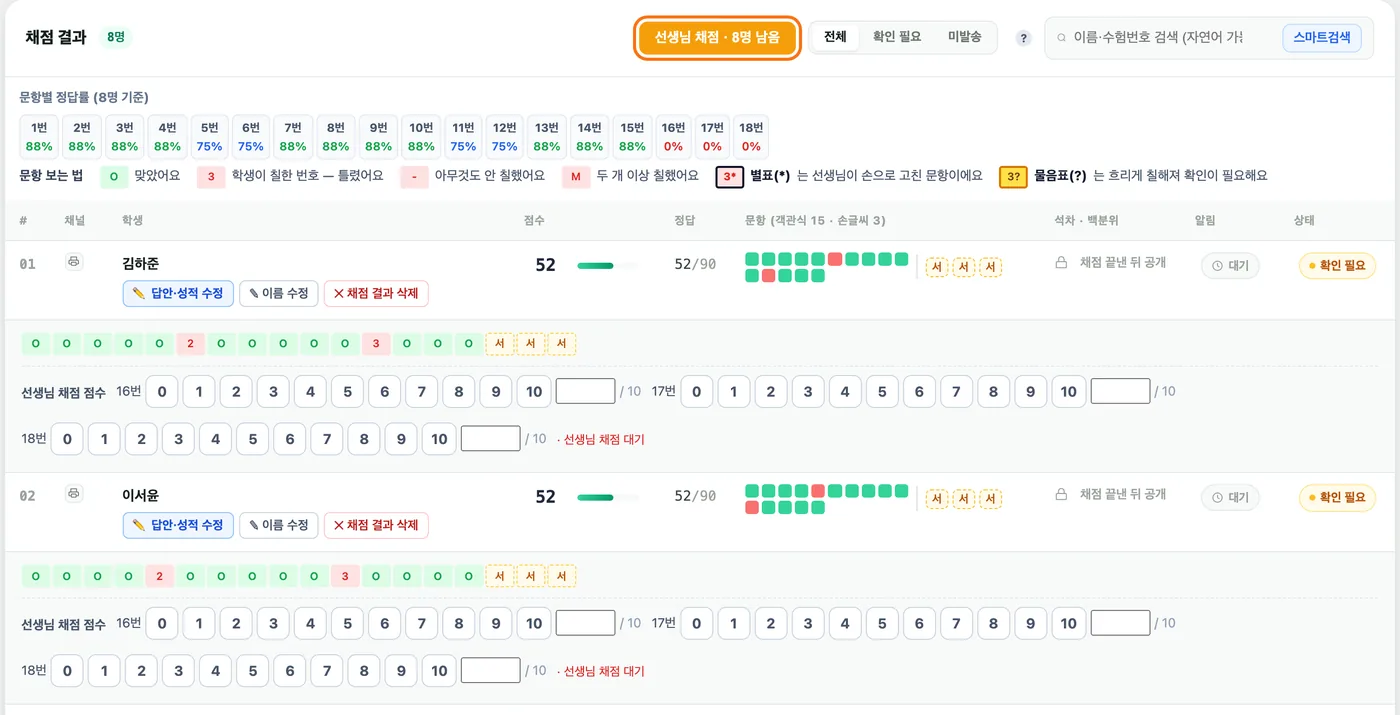Switch to the 미발송 filter tab
The width and height of the screenshot is (1400, 715).
(x=964, y=37)
